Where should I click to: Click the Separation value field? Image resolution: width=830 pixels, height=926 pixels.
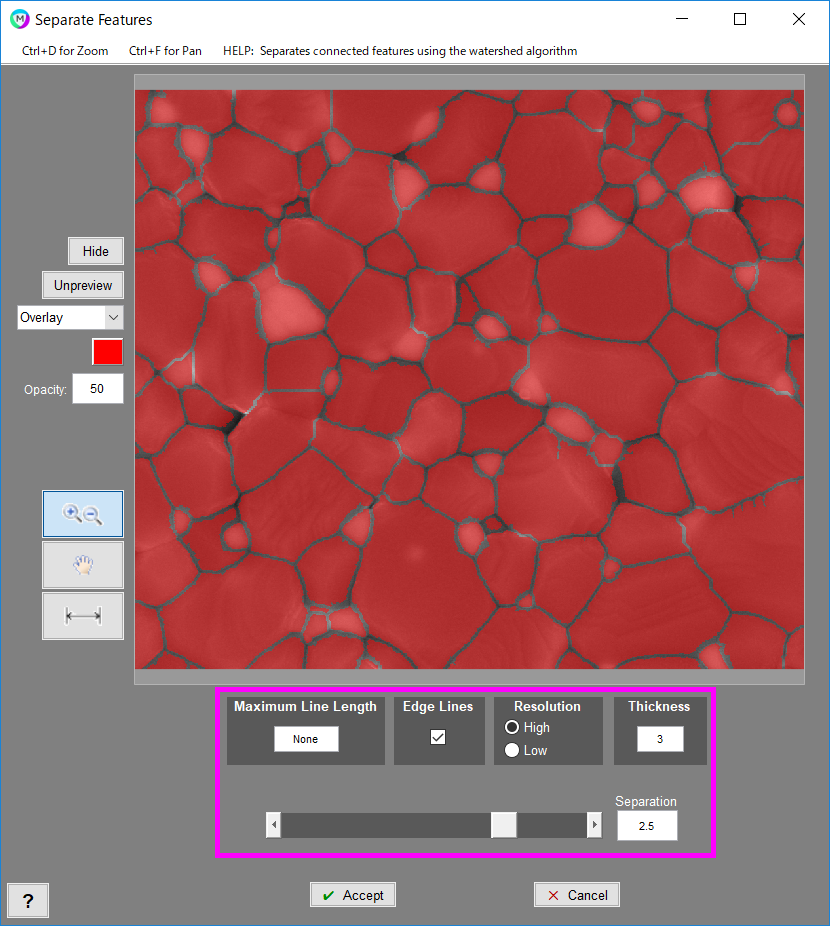pos(647,826)
